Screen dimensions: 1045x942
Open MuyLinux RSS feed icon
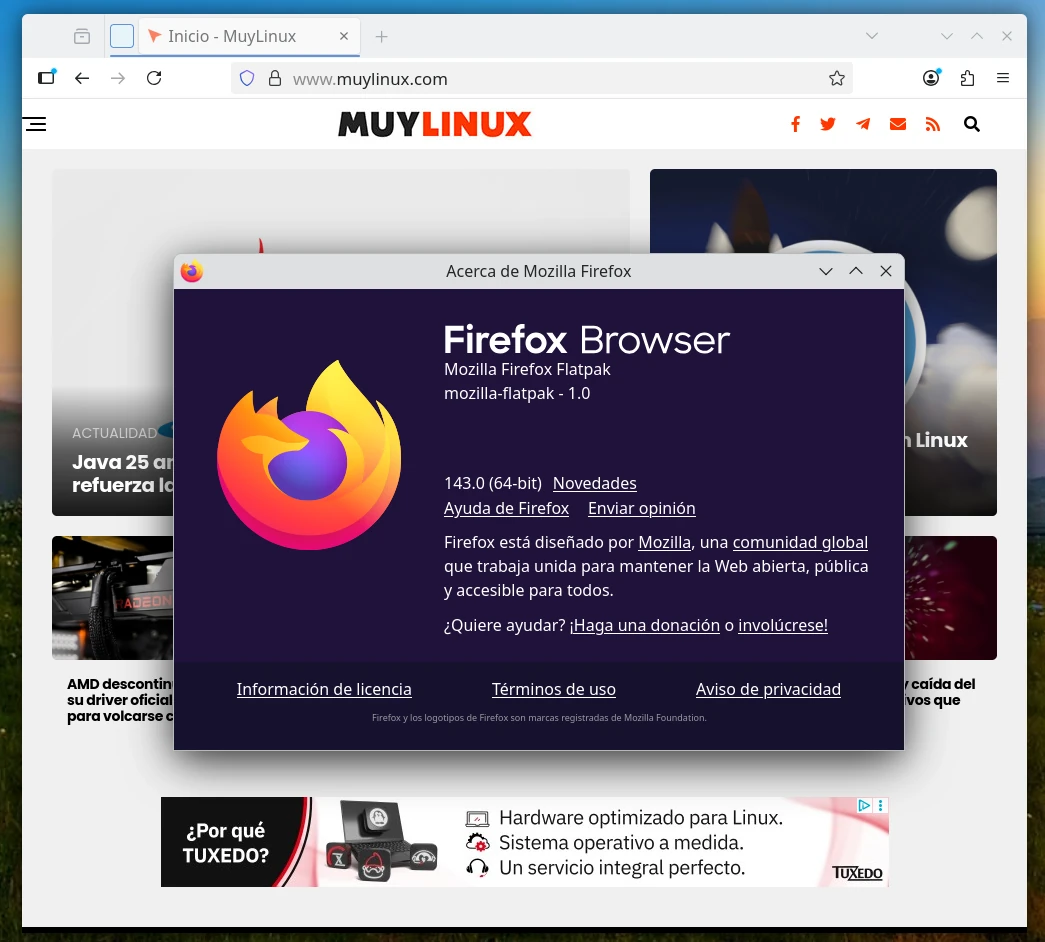[x=933, y=124]
